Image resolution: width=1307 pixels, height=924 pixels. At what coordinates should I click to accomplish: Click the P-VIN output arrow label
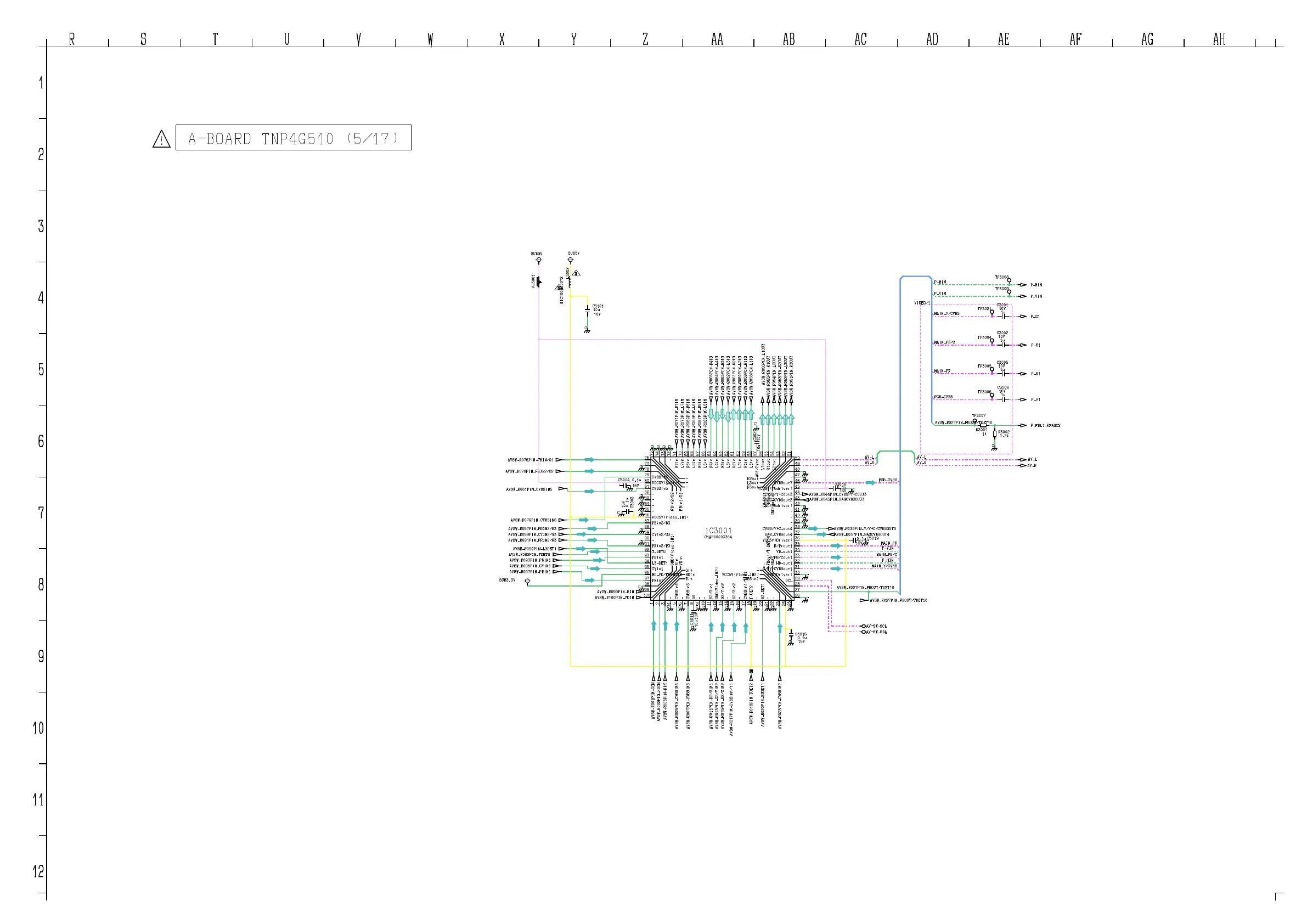(x=1036, y=297)
